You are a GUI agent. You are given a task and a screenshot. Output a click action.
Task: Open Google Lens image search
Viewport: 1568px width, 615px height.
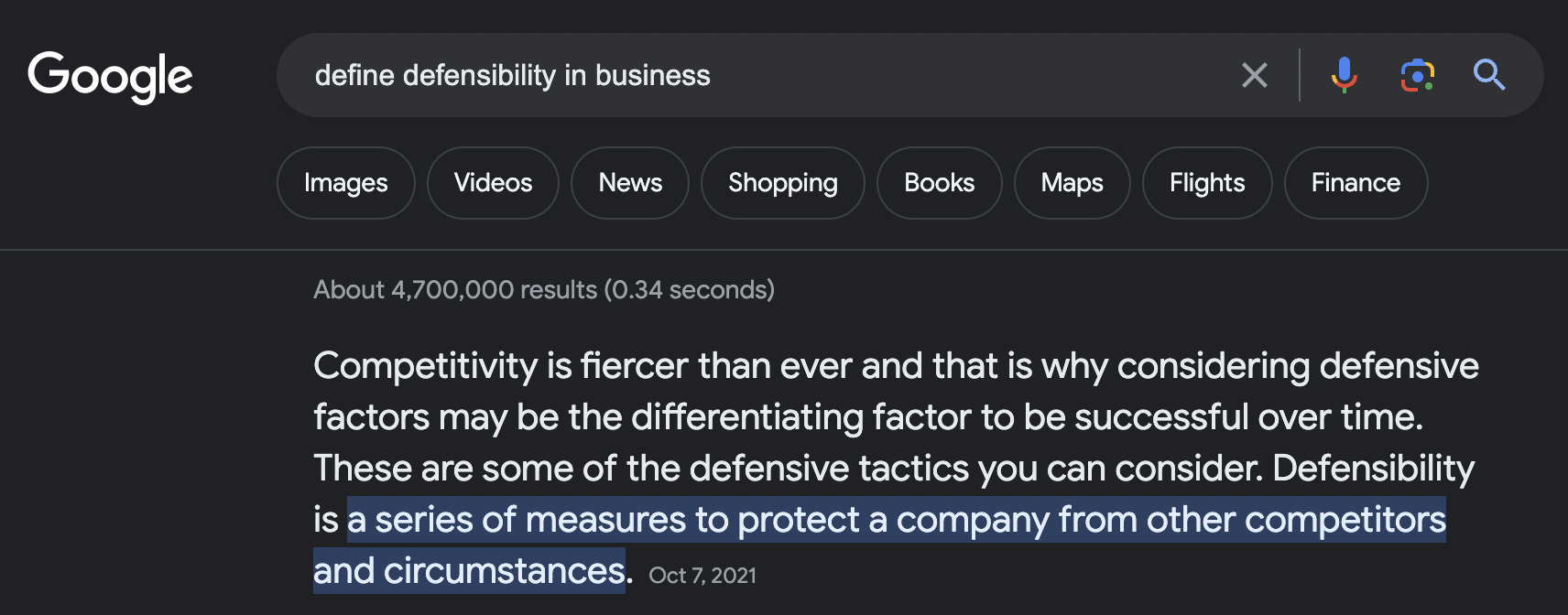pyautogui.click(x=1417, y=75)
